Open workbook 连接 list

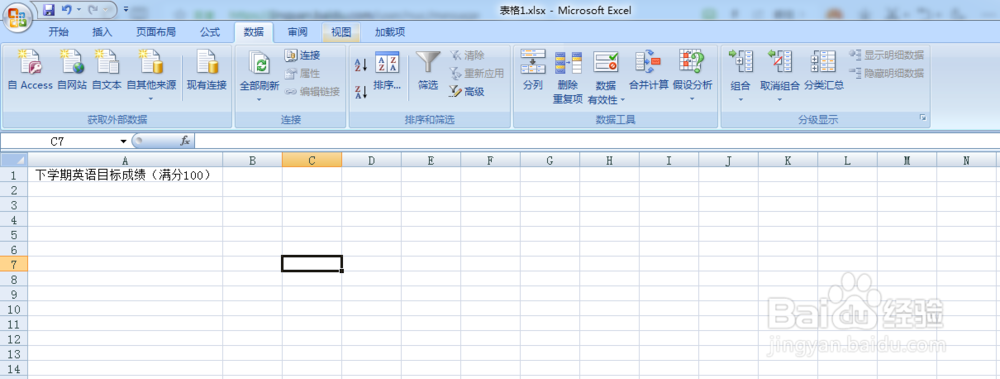[302, 56]
